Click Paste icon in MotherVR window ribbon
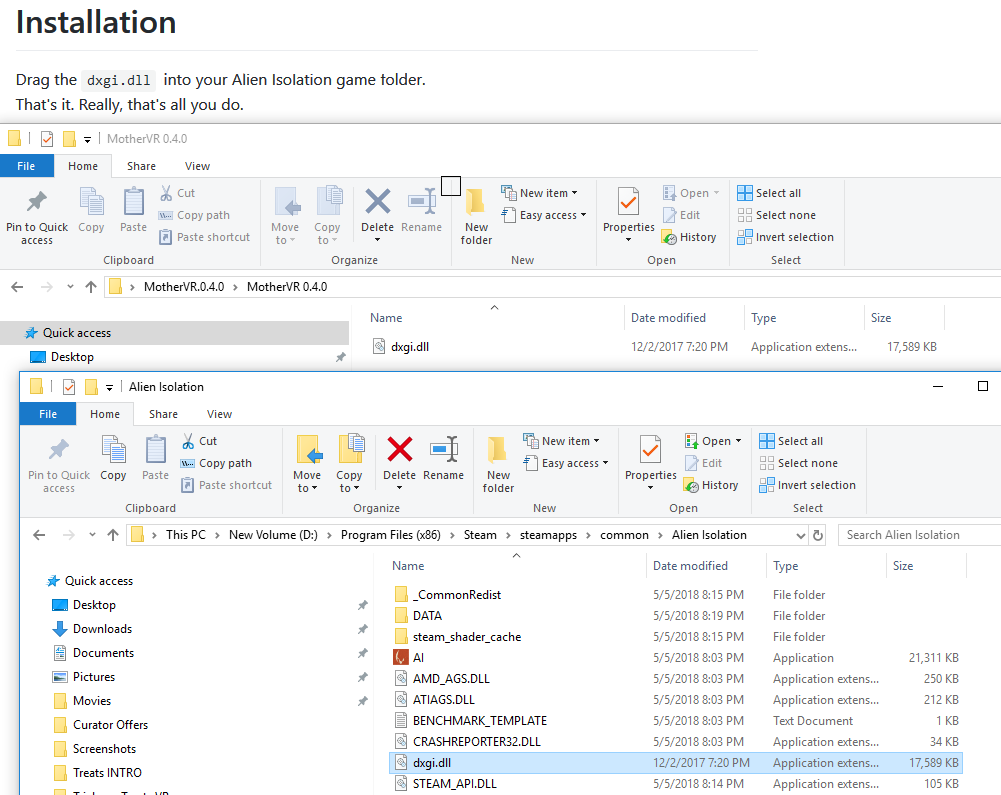The width and height of the screenshot is (1001, 795). tap(133, 202)
